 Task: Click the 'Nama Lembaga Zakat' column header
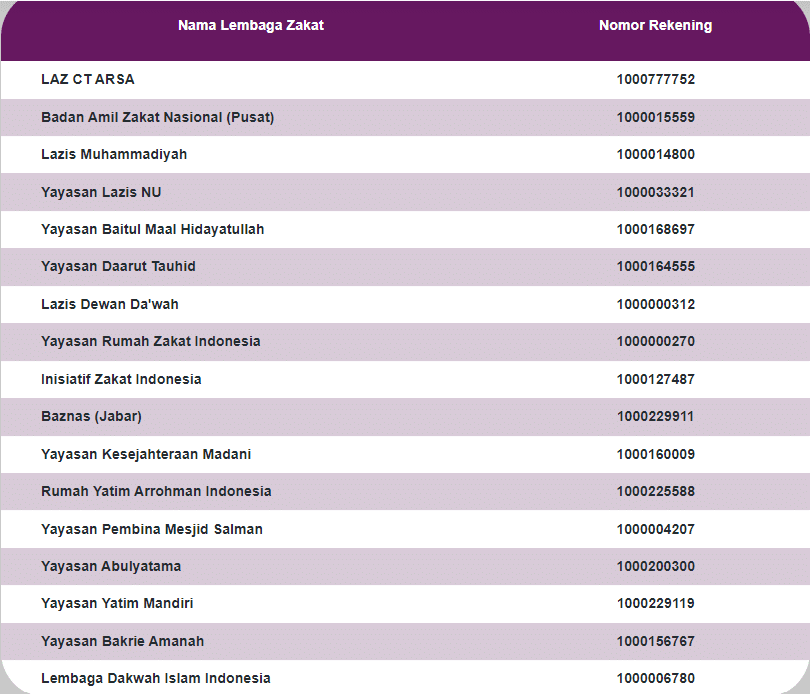tap(251, 25)
